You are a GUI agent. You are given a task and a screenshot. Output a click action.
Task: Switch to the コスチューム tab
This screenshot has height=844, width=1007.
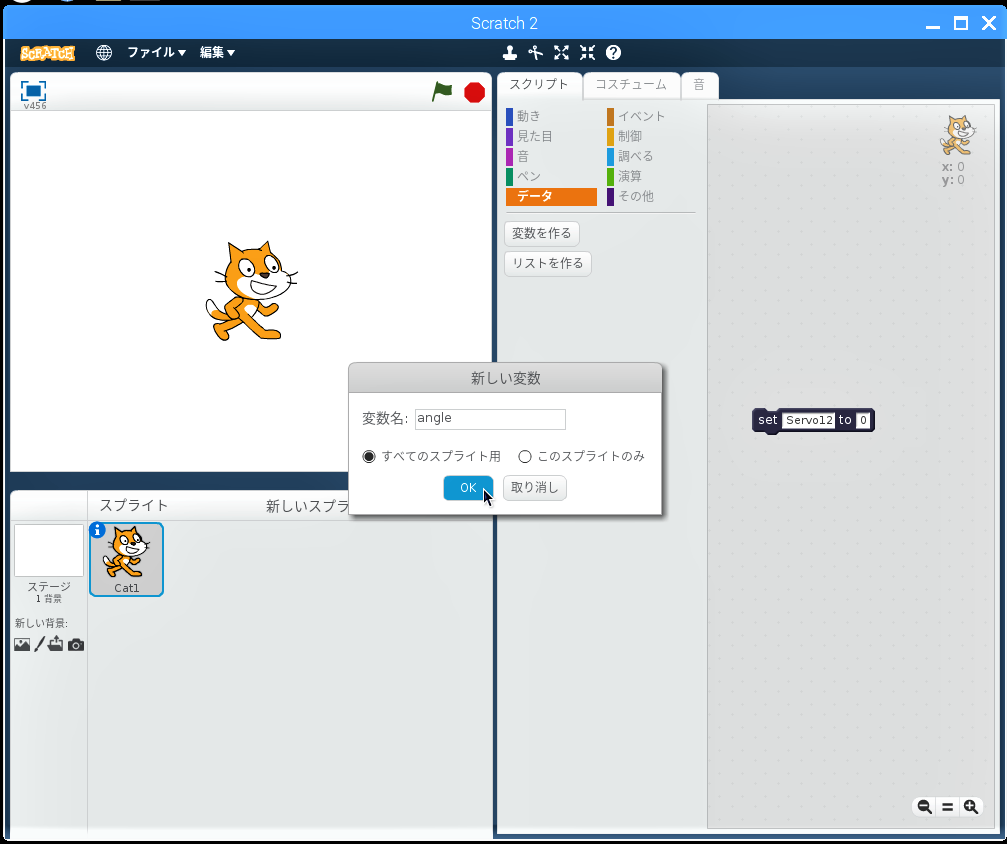[631, 85]
